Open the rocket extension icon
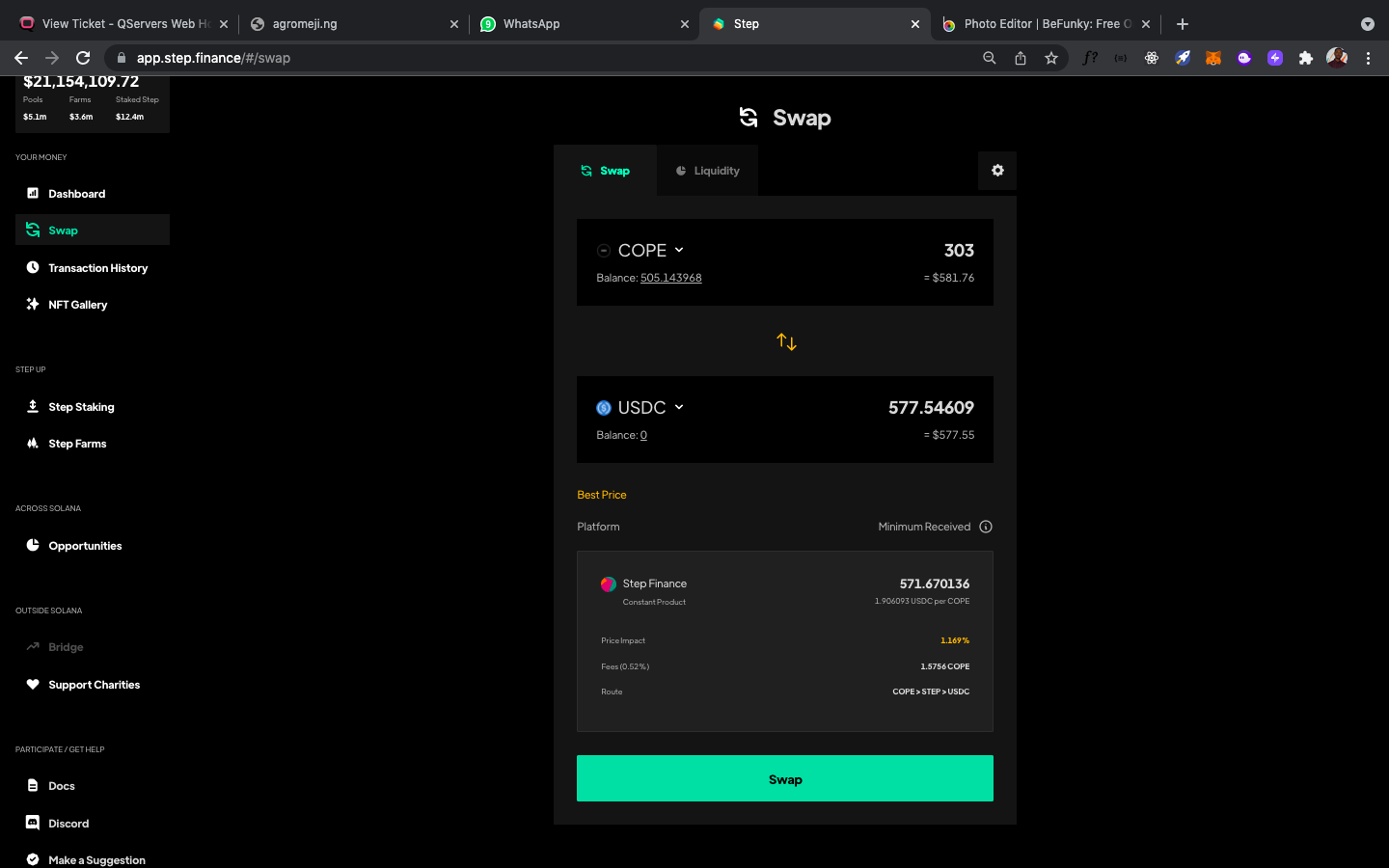1389x868 pixels. (1183, 58)
